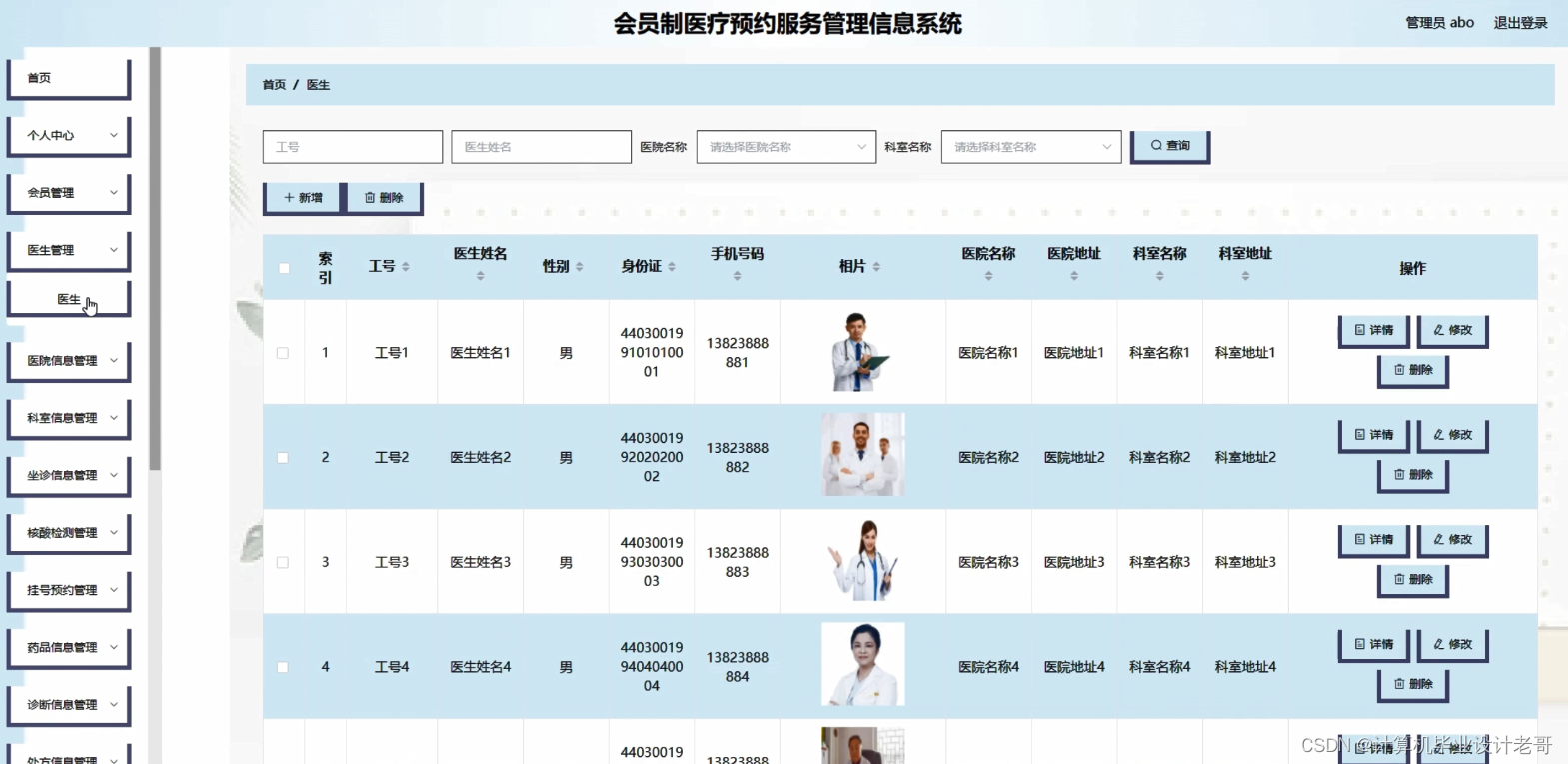The width and height of the screenshot is (1568, 764).
Task: Expand the 会员管理 sidebar menu
Action: pos(69,193)
